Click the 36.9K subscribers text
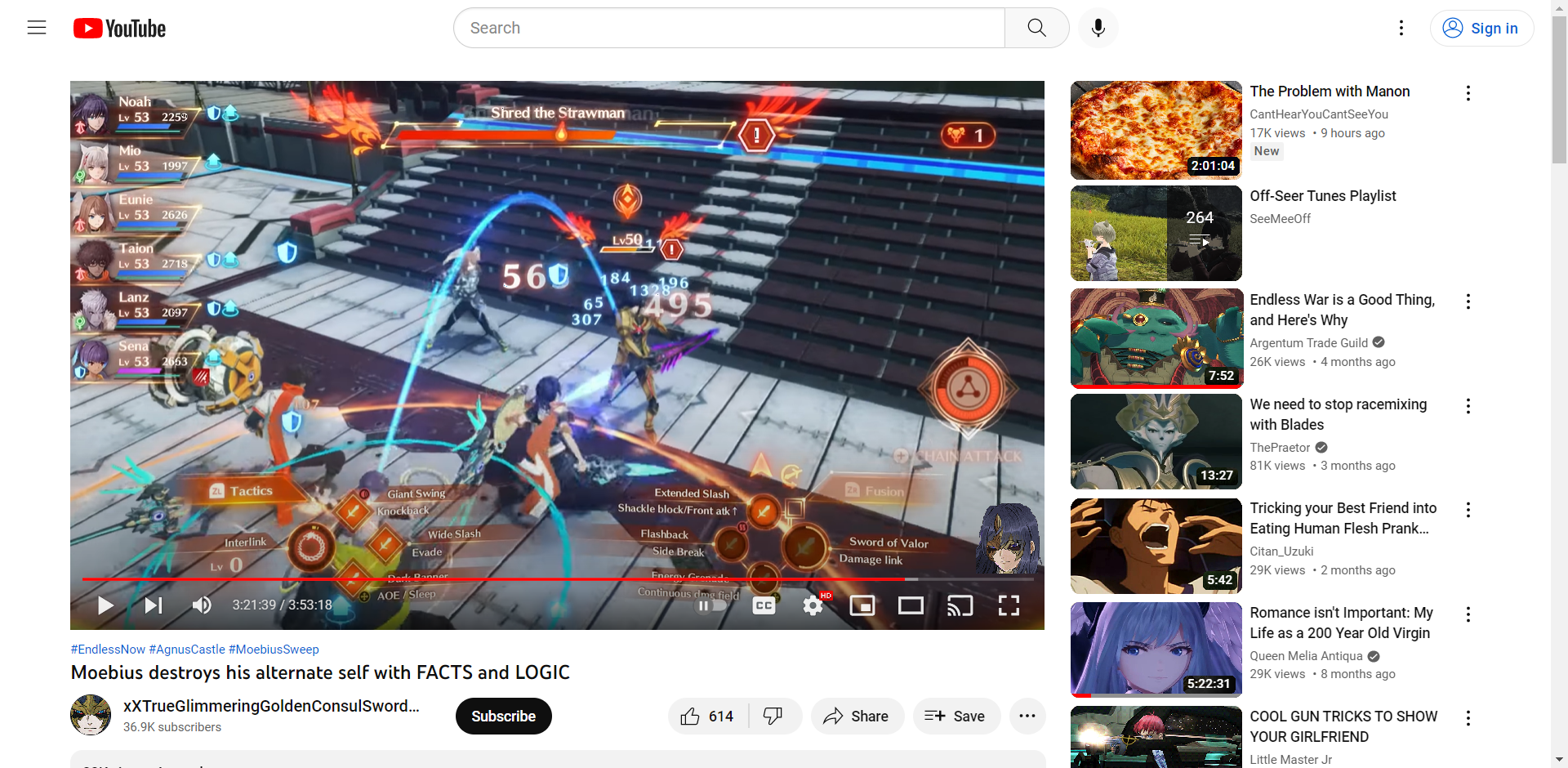This screenshot has height=768, width=1568. pyautogui.click(x=172, y=727)
